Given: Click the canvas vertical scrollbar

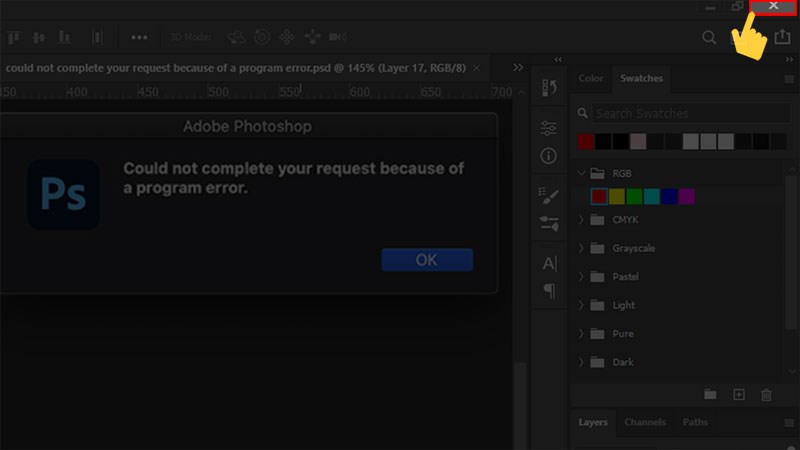Looking at the screenshot, I should (520, 406).
